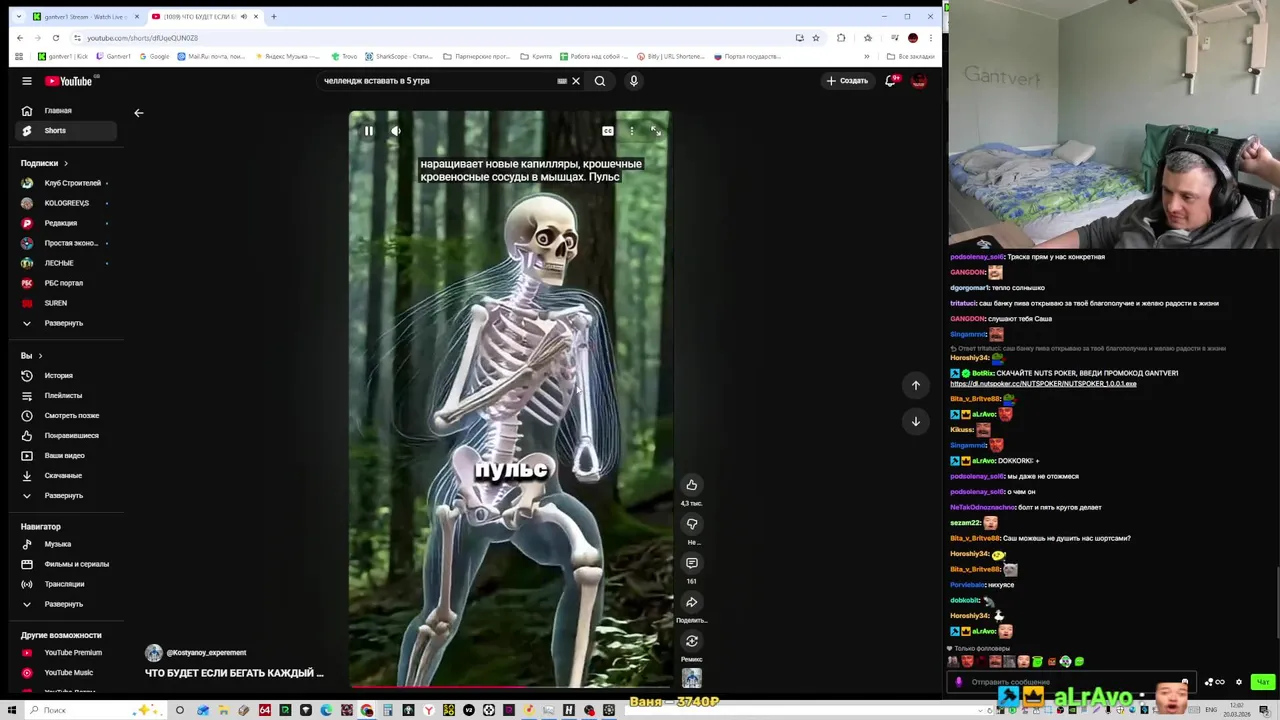Expand the Вы section with Развернуть

(x=65, y=496)
